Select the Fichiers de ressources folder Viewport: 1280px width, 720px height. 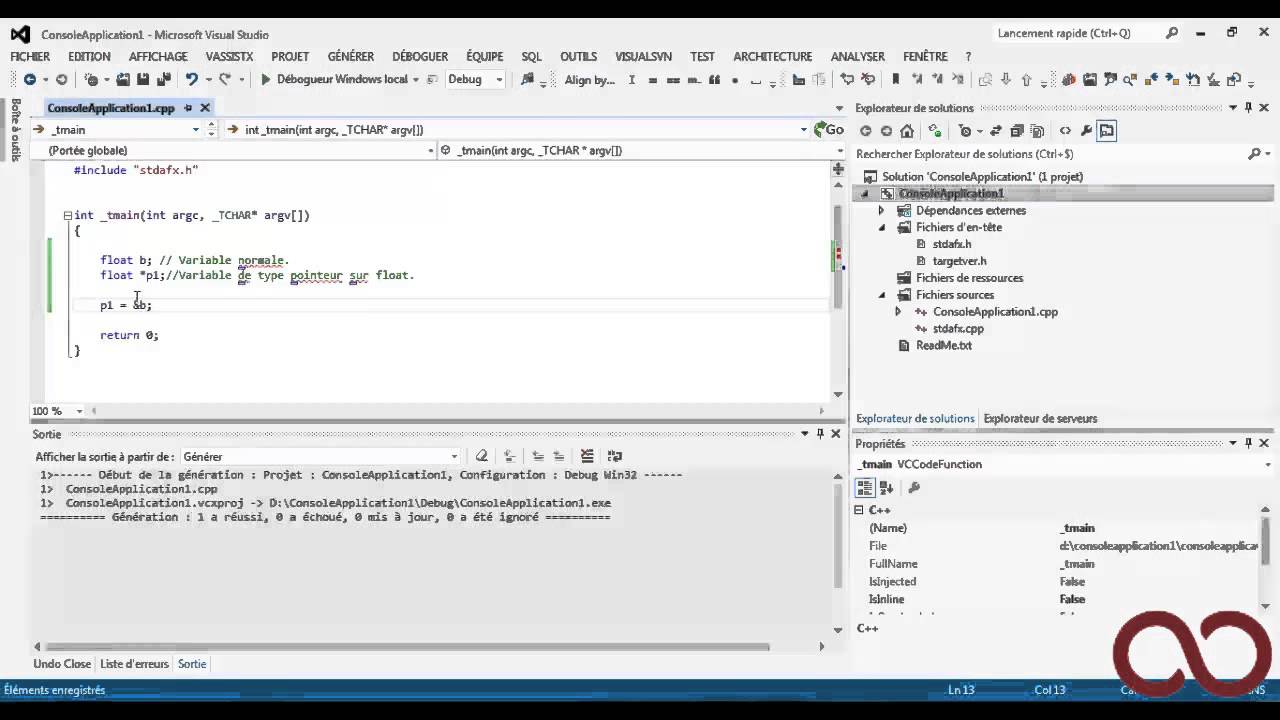point(969,278)
